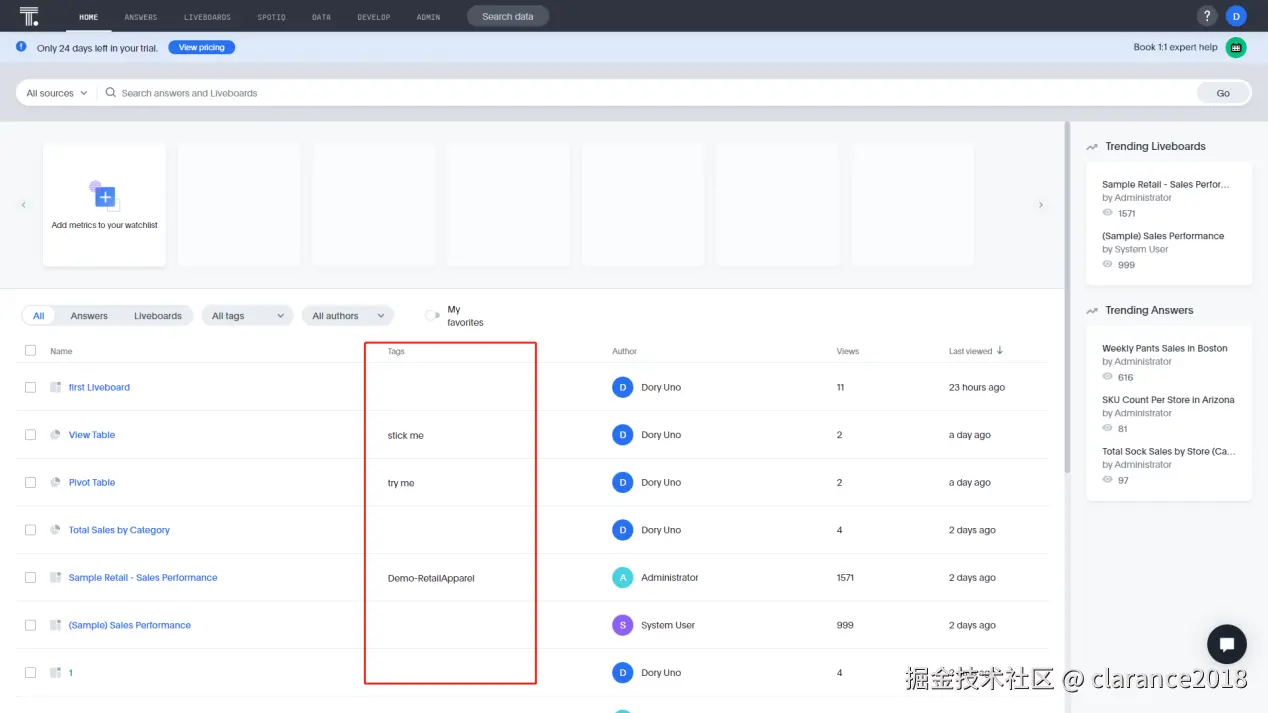Switch to the ANSWERS navigation item
The height and width of the screenshot is (713, 1268).
click(140, 16)
